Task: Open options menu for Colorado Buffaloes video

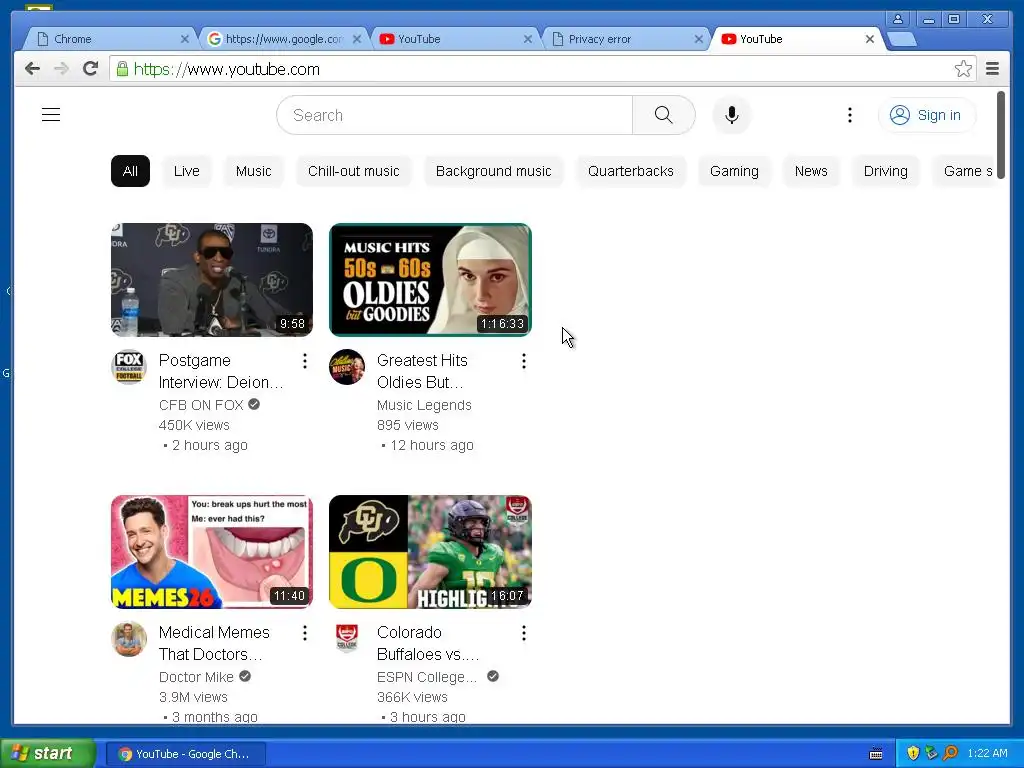Action: pos(523,633)
